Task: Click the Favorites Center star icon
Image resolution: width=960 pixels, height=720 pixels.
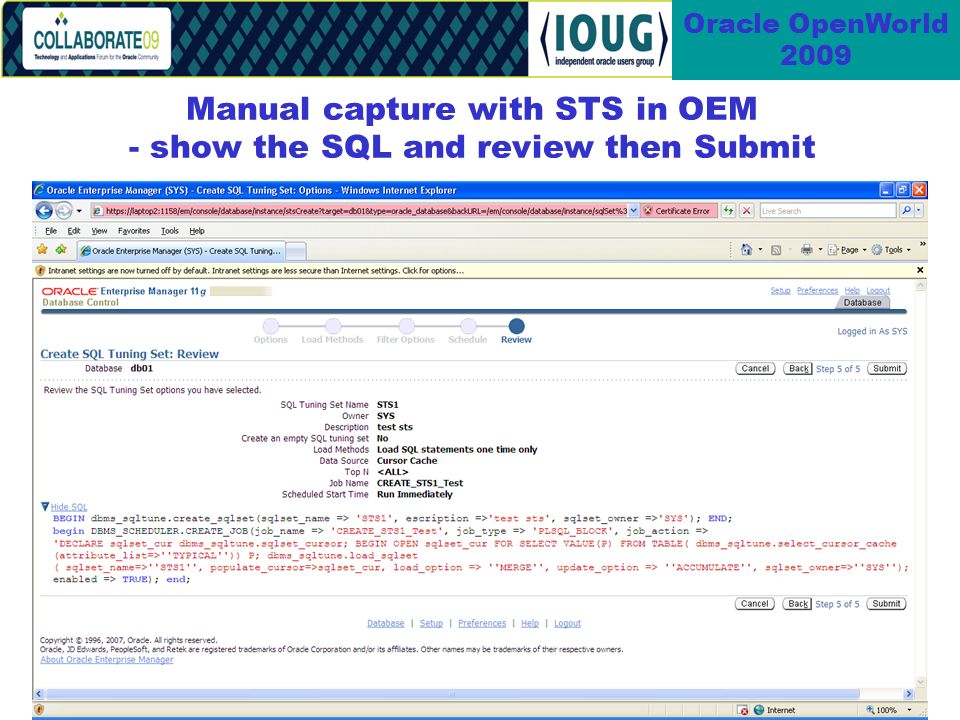Action: [x=42, y=249]
